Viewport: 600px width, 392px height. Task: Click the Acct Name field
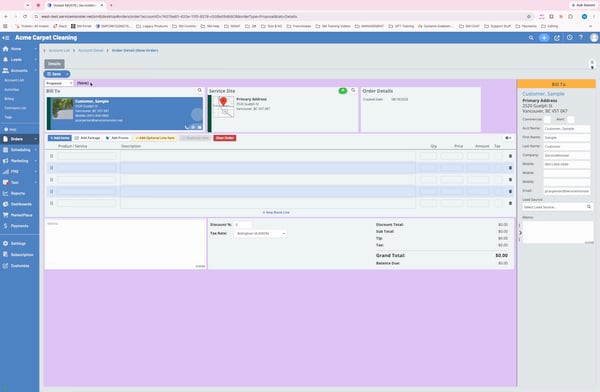point(567,129)
